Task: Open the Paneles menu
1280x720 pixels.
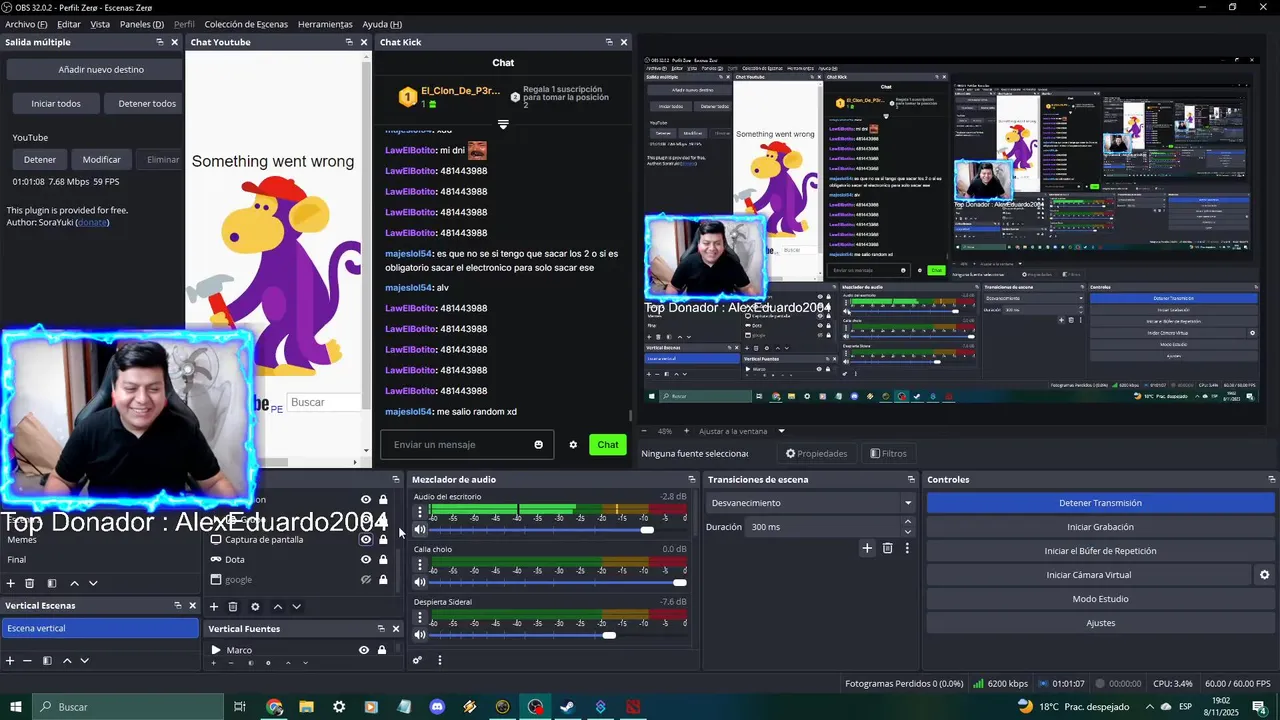Action: pos(142,24)
